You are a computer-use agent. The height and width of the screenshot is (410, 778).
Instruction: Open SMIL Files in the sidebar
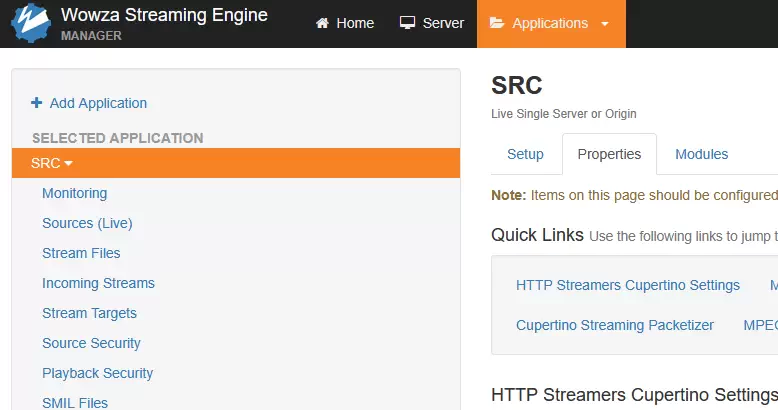[75, 403]
